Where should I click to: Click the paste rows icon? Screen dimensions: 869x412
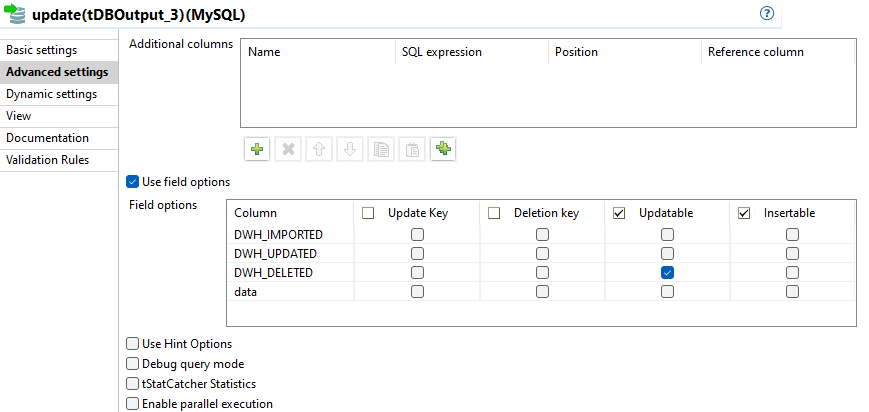tap(412, 149)
